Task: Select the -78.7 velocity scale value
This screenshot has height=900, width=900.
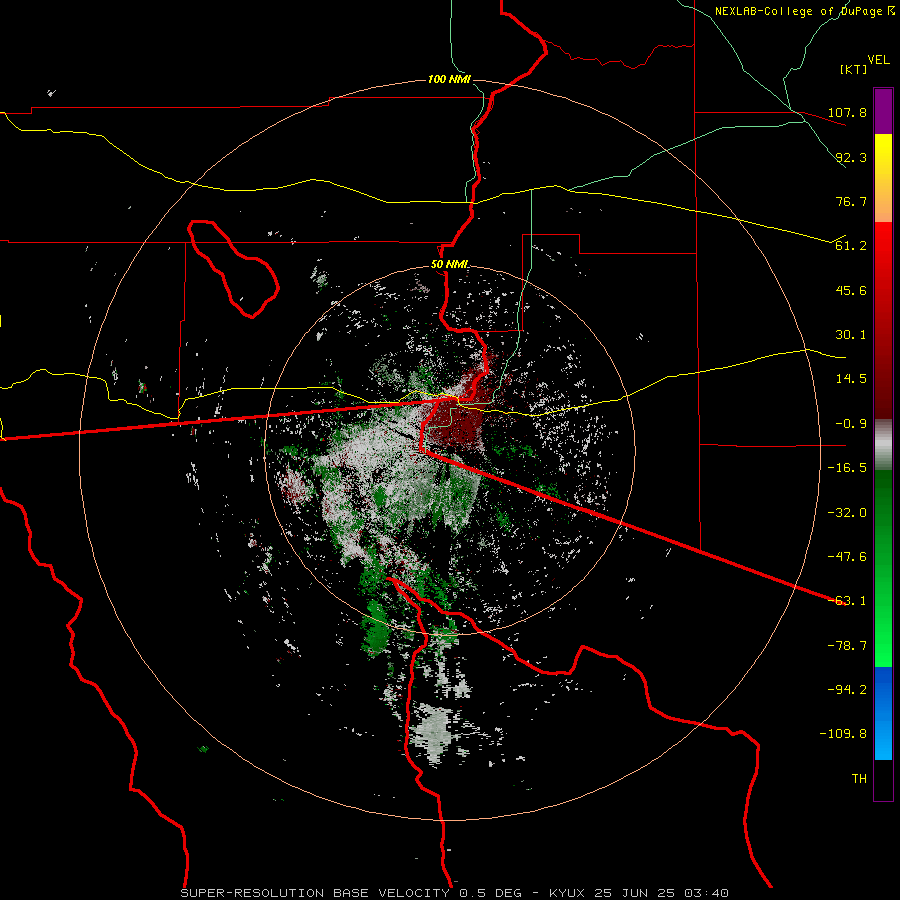Action: click(847, 646)
